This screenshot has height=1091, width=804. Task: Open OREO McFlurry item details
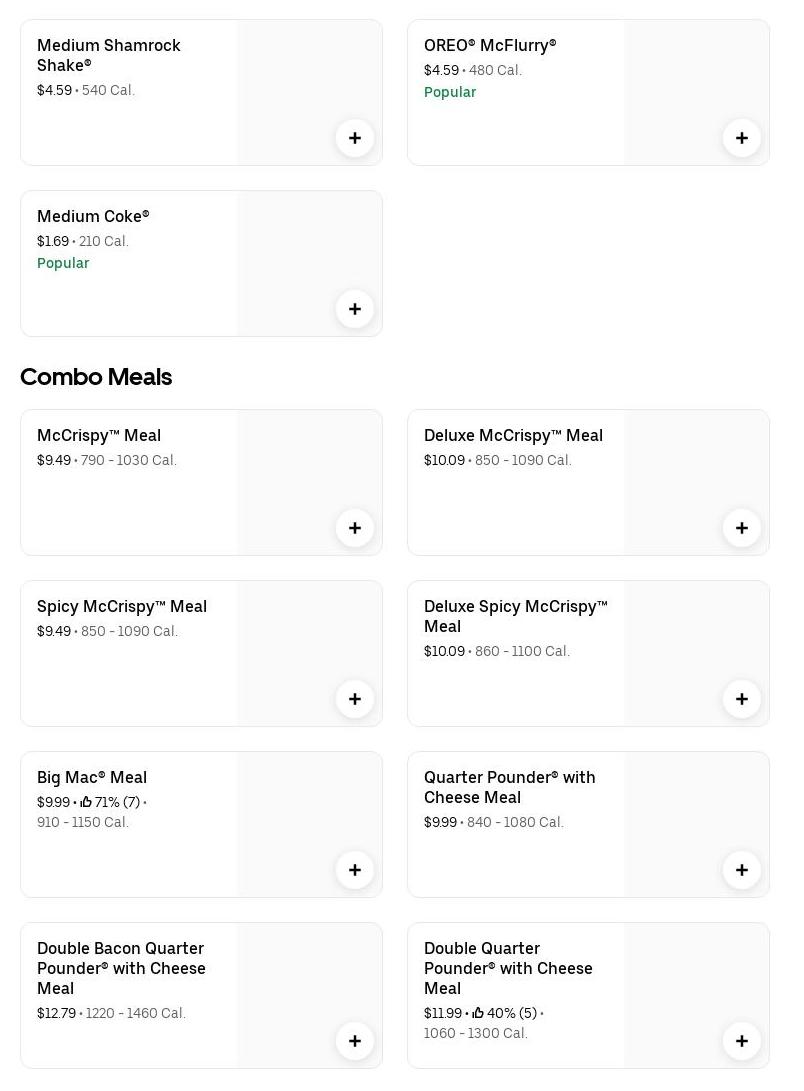[489, 46]
